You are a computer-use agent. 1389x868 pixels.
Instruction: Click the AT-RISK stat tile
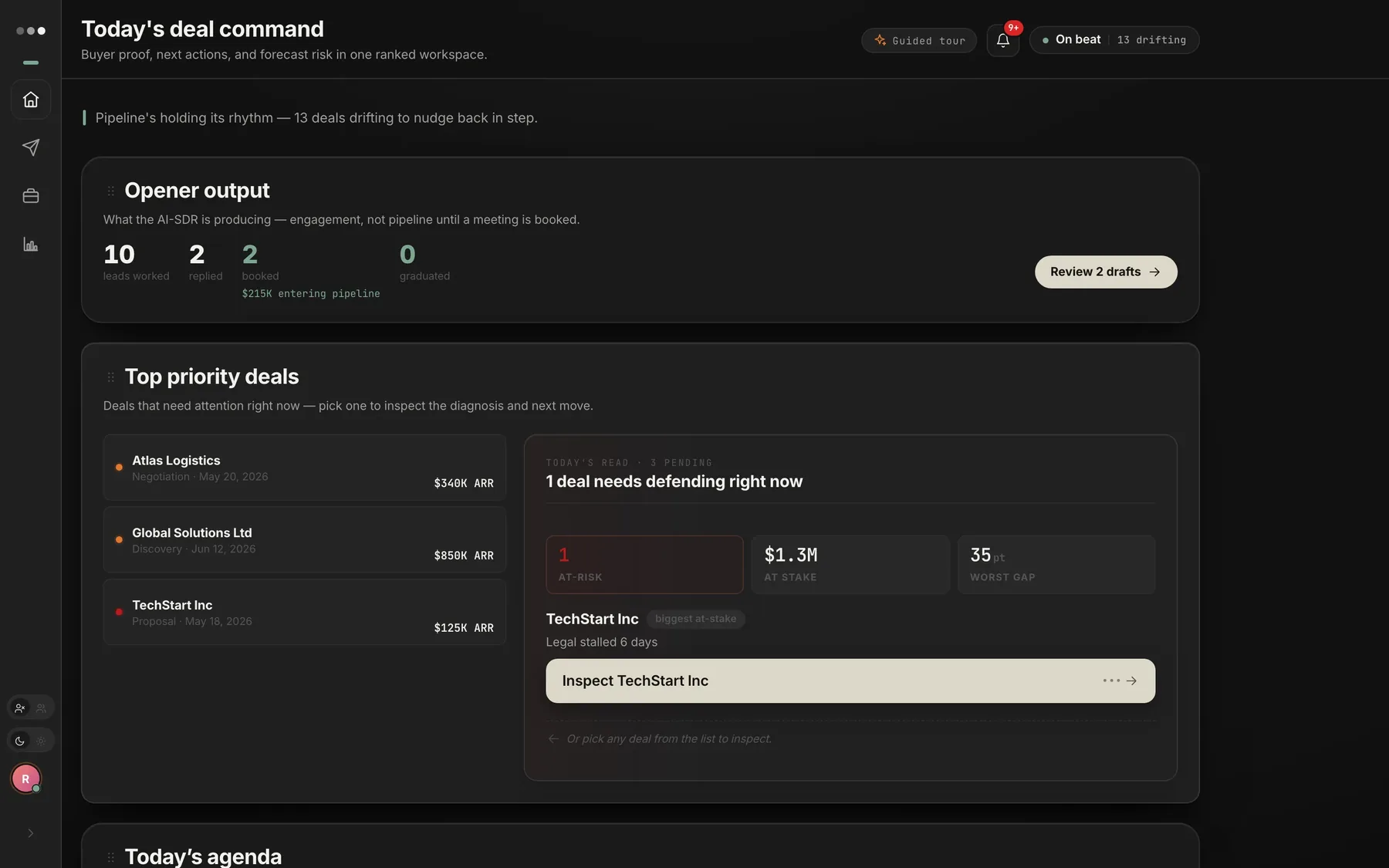pyautogui.click(x=645, y=565)
